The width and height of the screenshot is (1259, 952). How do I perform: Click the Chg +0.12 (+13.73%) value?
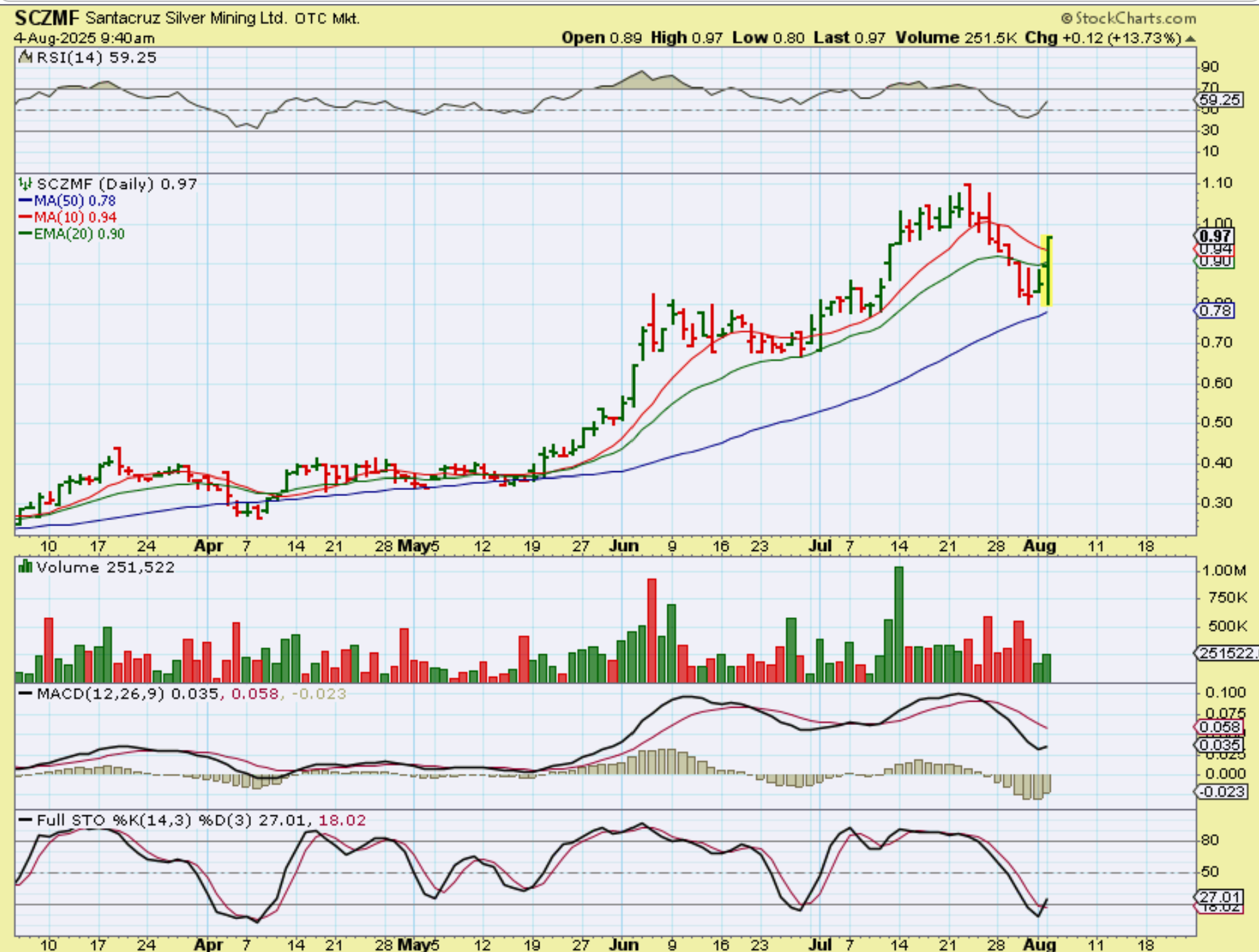point(1103,38)
